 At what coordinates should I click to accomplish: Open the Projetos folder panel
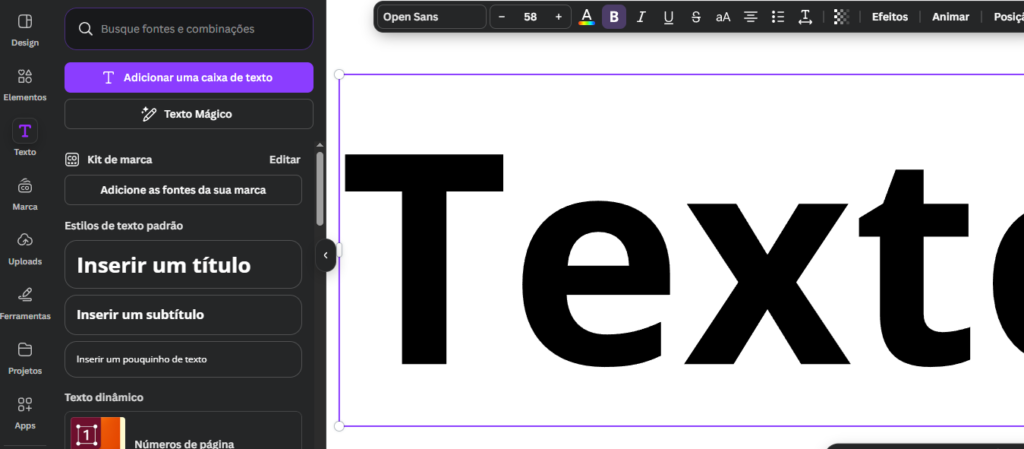(25, 357)
